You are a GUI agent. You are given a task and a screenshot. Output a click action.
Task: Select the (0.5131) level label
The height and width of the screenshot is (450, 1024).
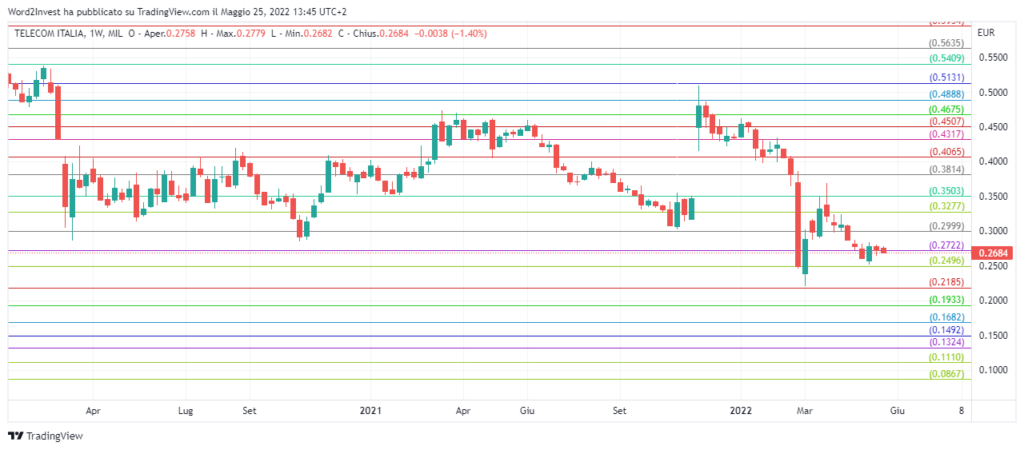click(946, 77)
